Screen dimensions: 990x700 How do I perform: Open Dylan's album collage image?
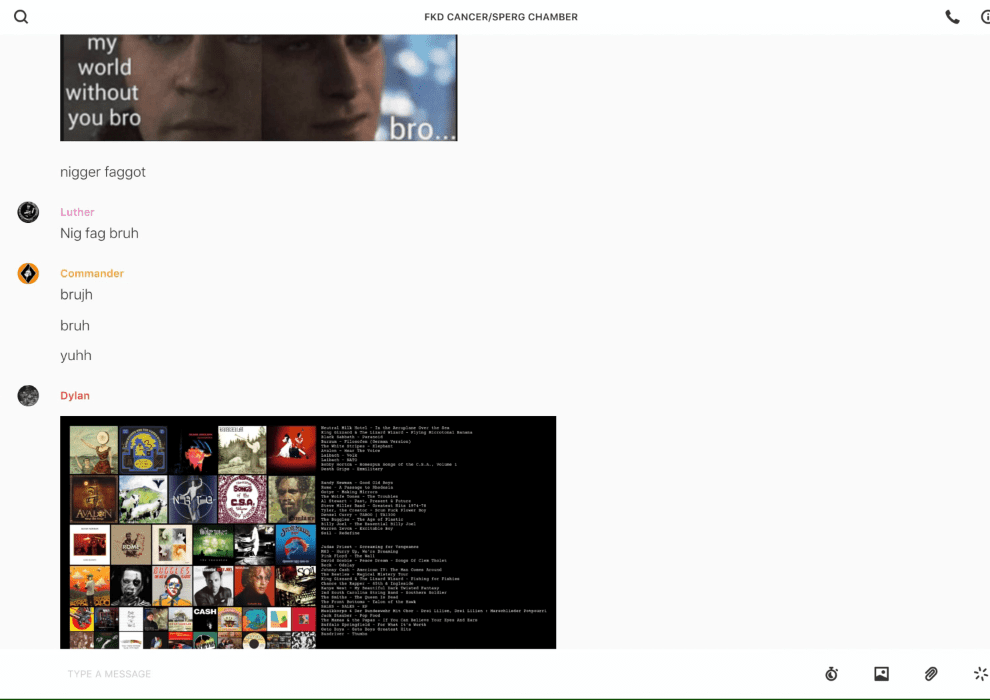(x=192, y=532)
